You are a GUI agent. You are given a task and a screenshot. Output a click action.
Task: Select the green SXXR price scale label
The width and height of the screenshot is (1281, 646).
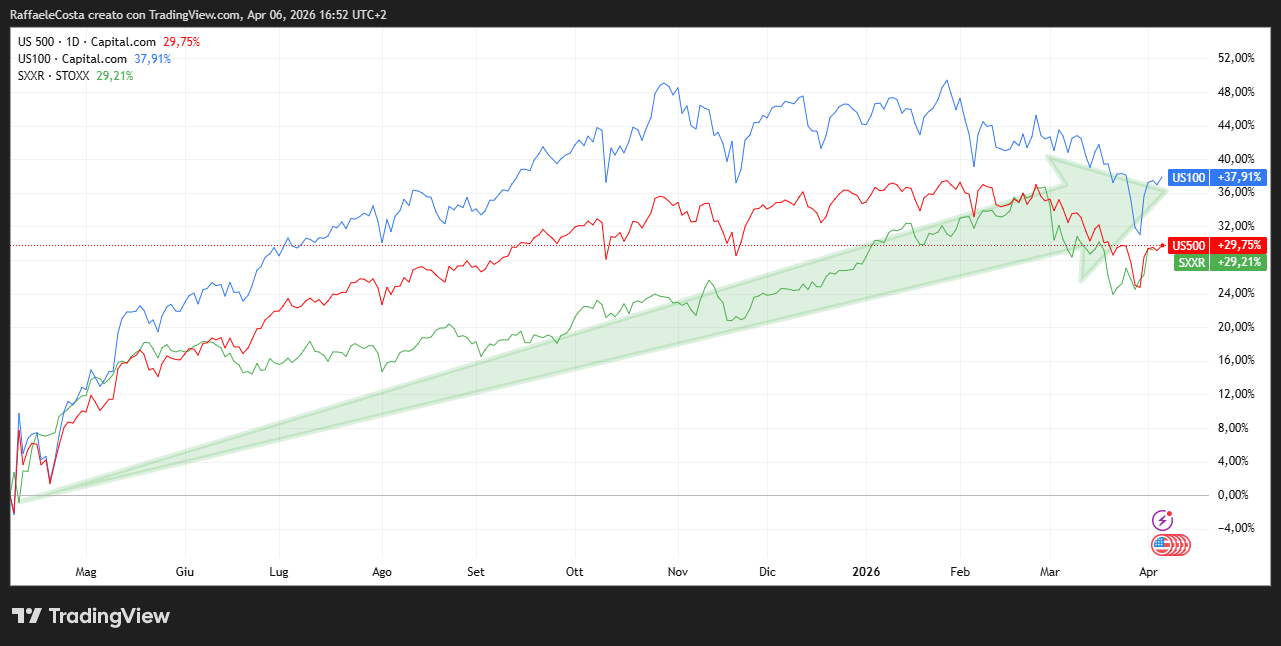1190,263
